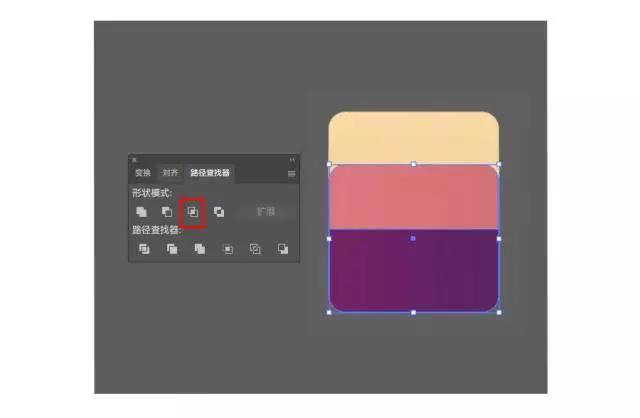Apply the Divide pathfinder
Image resolution: width=640 pixels, height=418 pixels.
click(x=144, y=249)
